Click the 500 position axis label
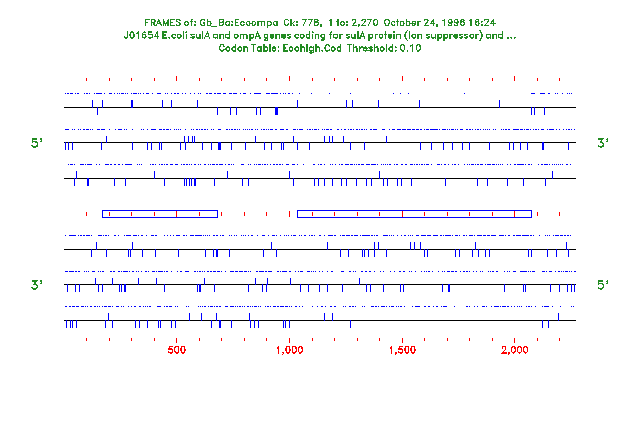The height and width of the screenshot is (428, 640). point(176,350)
